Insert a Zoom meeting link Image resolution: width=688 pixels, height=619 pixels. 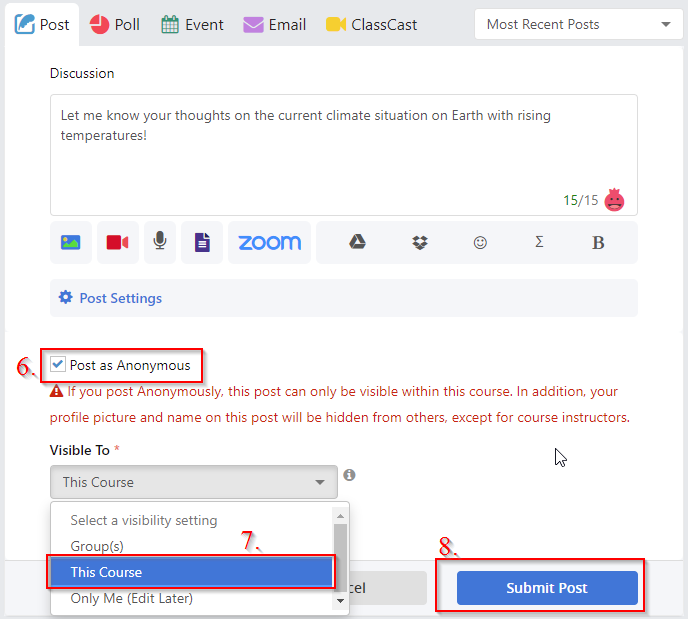click(x=269, y=243)
